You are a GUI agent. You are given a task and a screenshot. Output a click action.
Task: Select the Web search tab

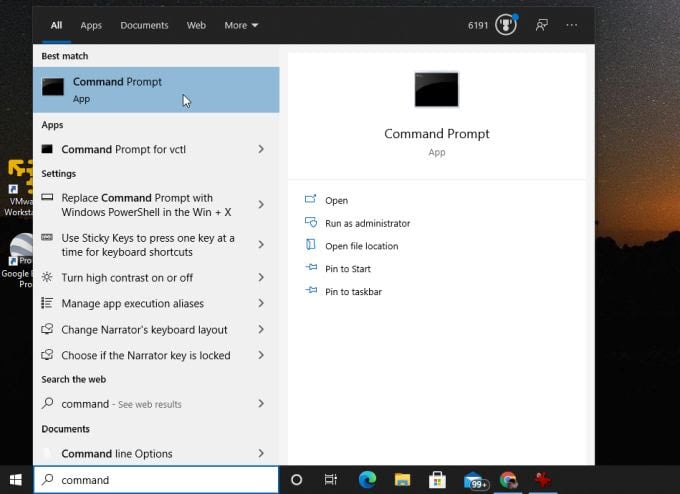196,25
